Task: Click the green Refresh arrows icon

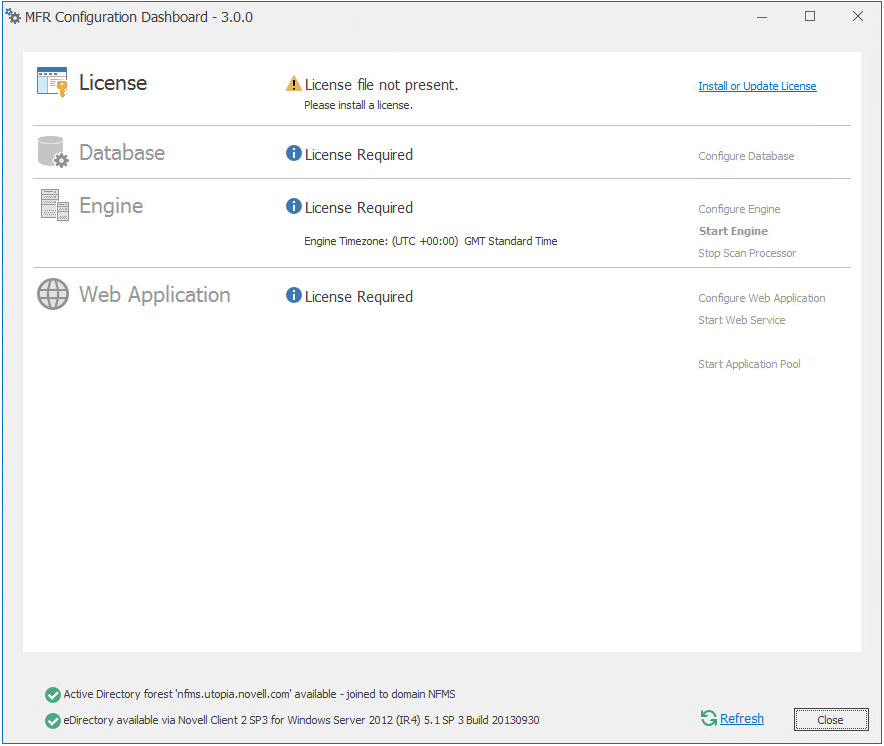Action: 709,718
